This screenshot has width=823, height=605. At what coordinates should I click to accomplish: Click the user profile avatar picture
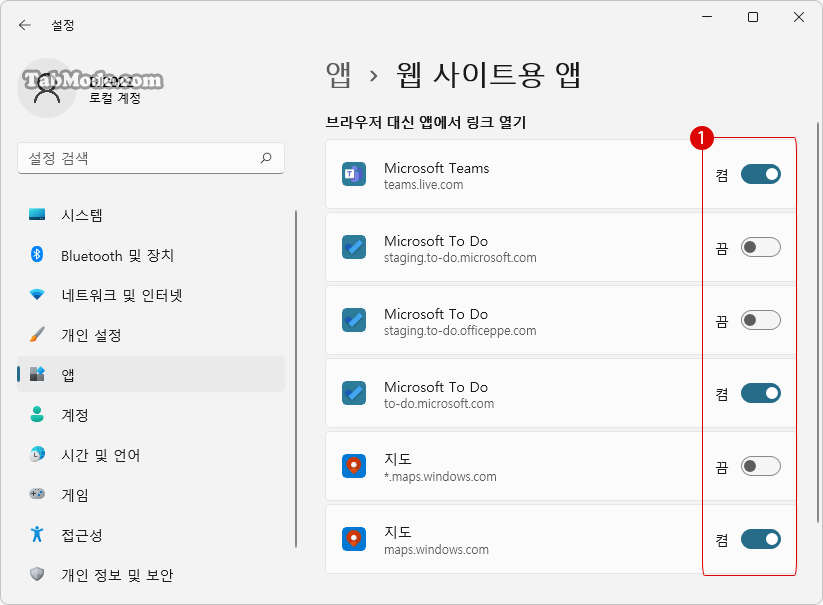click(47, 88)
